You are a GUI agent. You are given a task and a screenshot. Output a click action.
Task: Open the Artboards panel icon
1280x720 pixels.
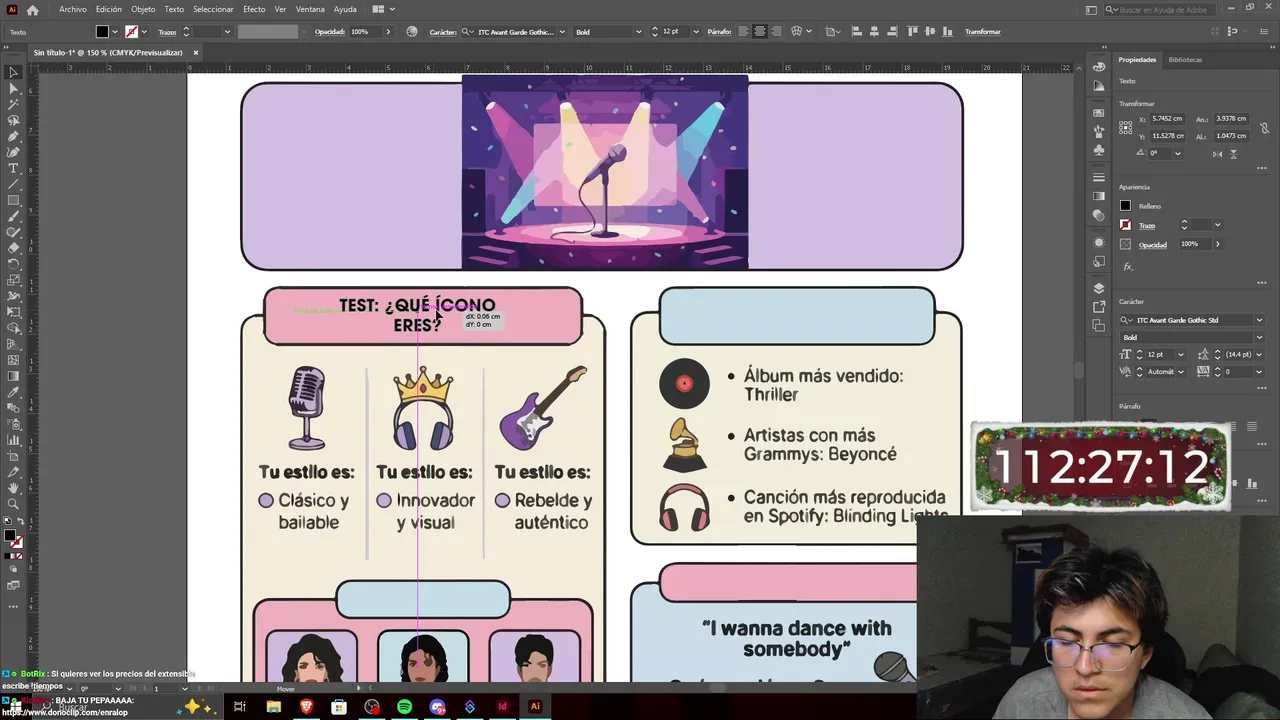click(x=1099, y=325)
